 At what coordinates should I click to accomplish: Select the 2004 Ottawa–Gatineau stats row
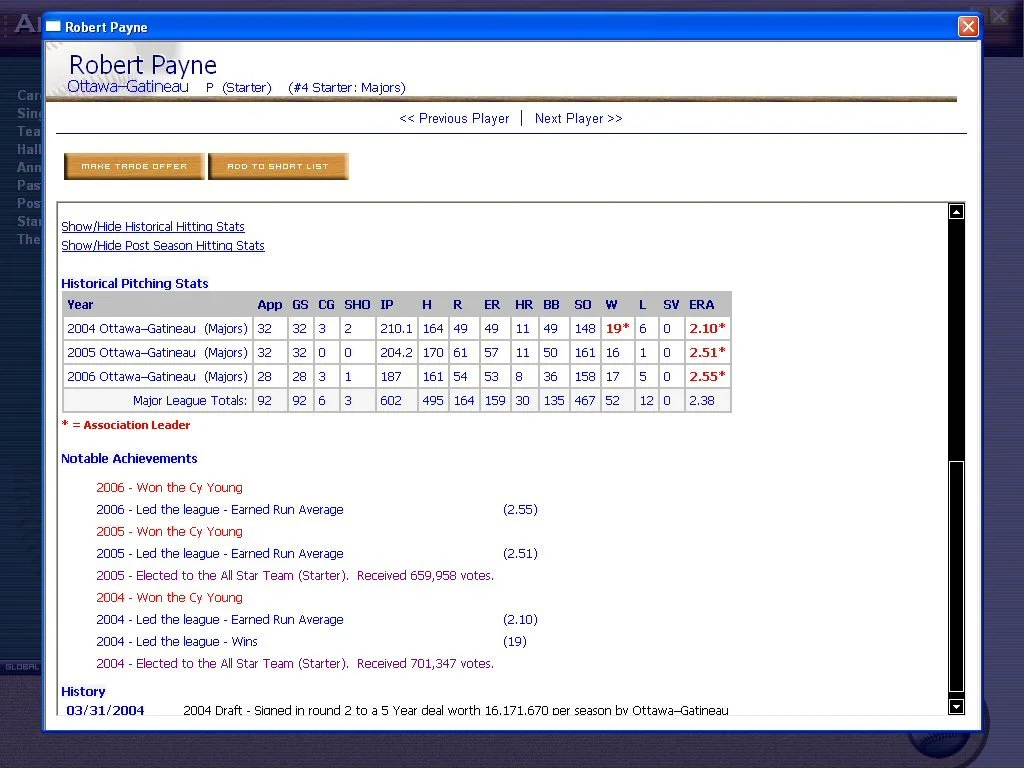coord(157,328)
